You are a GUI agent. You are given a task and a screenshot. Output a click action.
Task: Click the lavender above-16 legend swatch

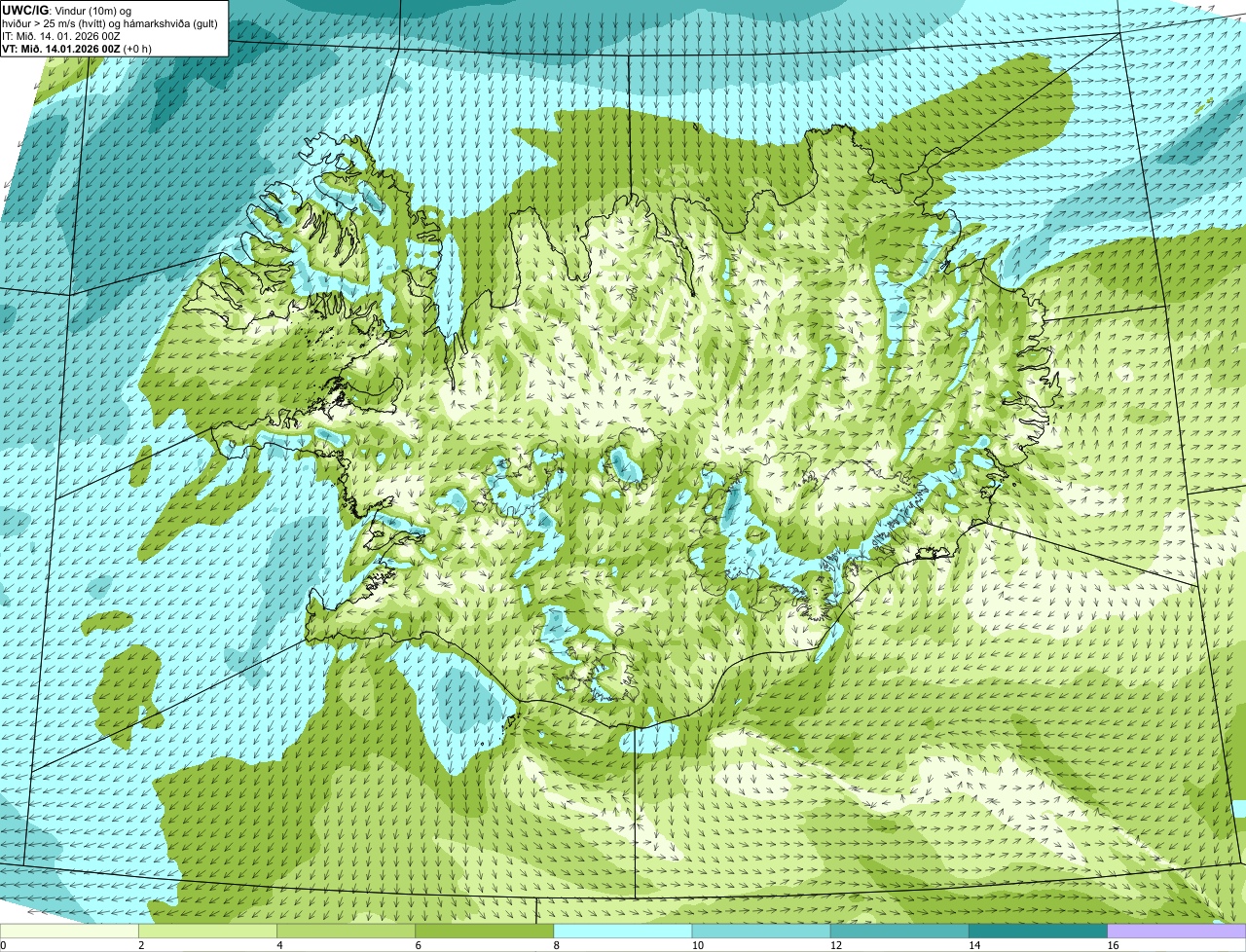(1176, 932)
